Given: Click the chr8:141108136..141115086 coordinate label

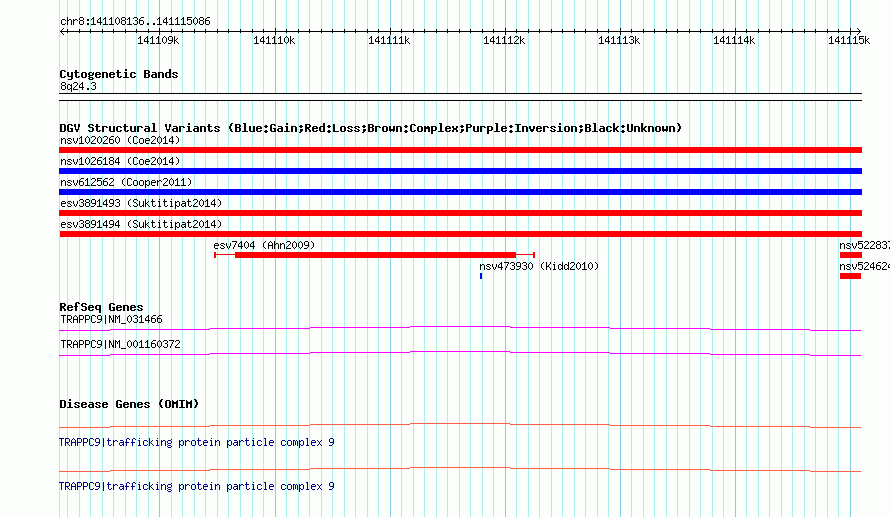Looking at the screenshot, I should coord(135,22).
